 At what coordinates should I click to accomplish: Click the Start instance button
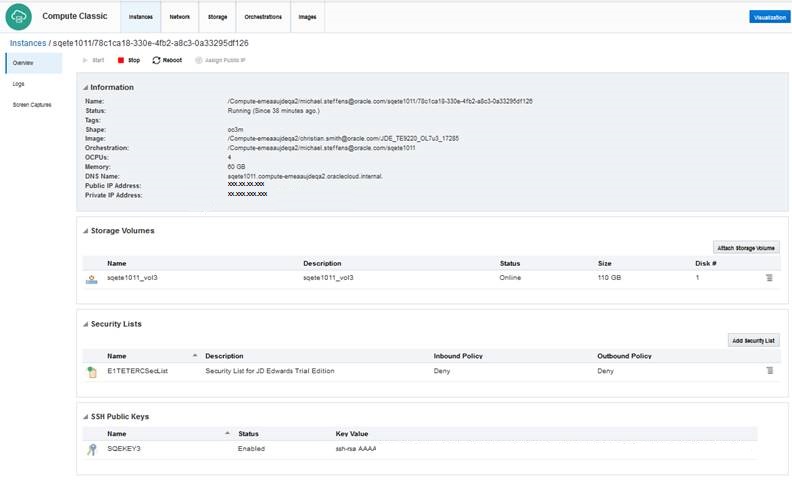click(93, 60)
